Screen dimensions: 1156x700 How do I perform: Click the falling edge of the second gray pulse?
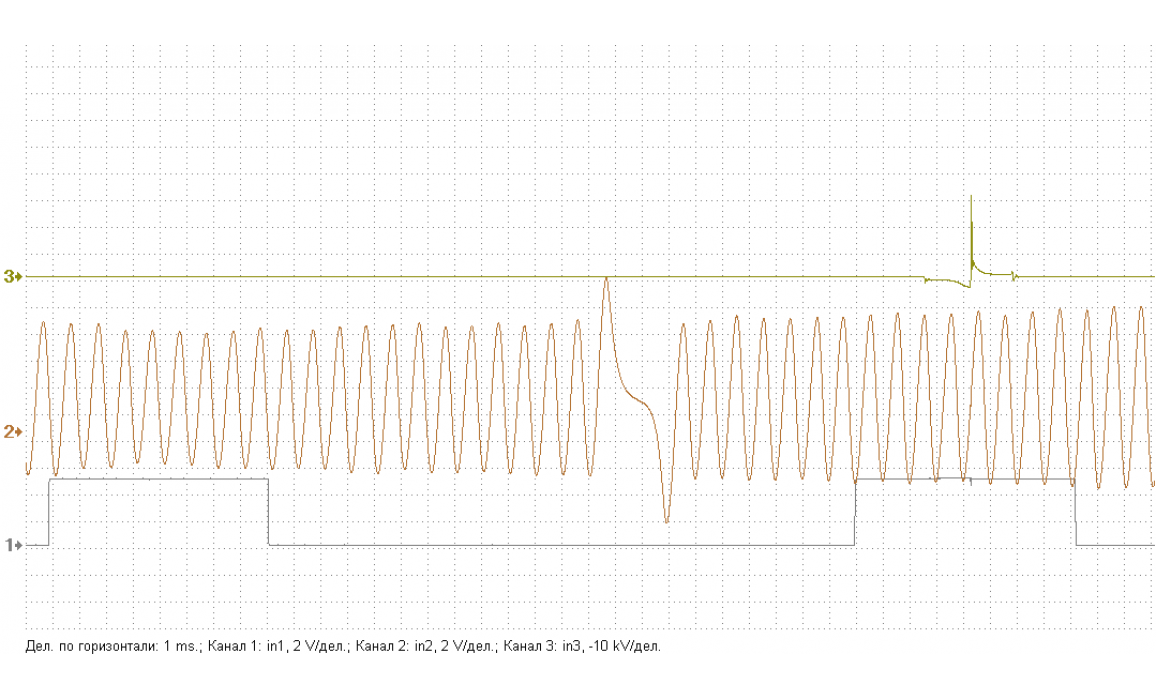coord(1076,514)
